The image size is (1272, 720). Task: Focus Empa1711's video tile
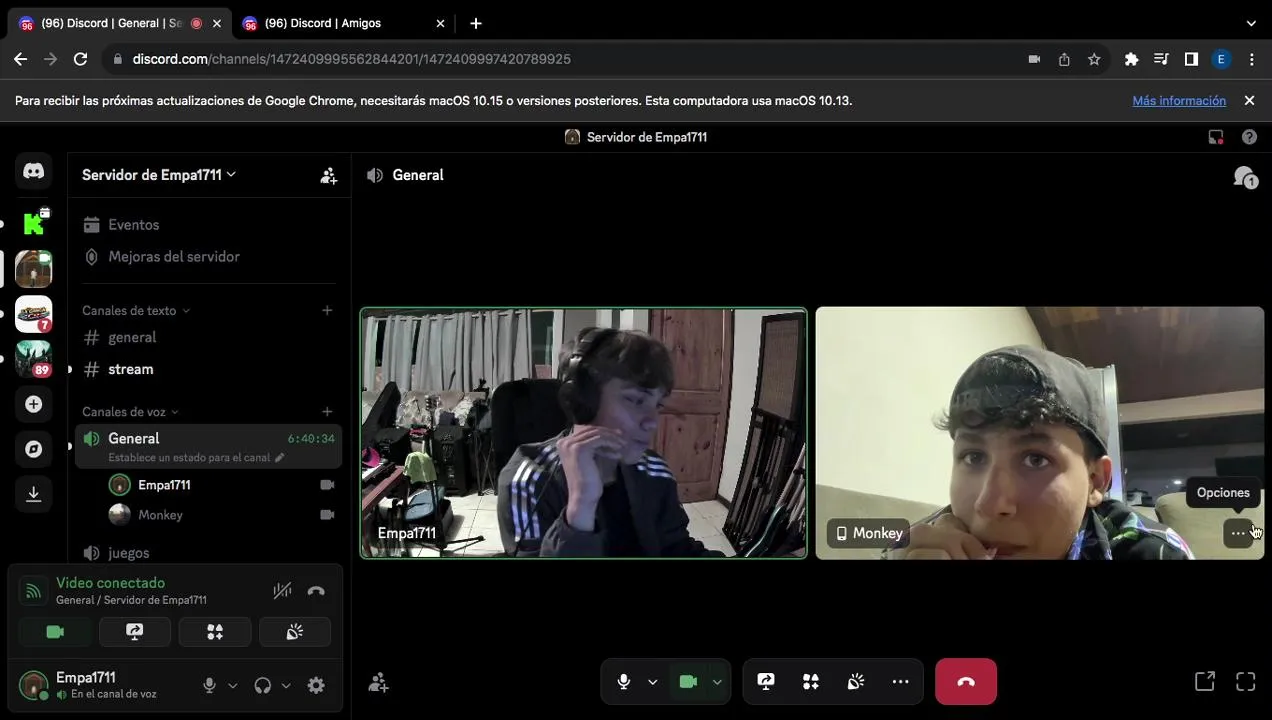(x=584, y=433)
